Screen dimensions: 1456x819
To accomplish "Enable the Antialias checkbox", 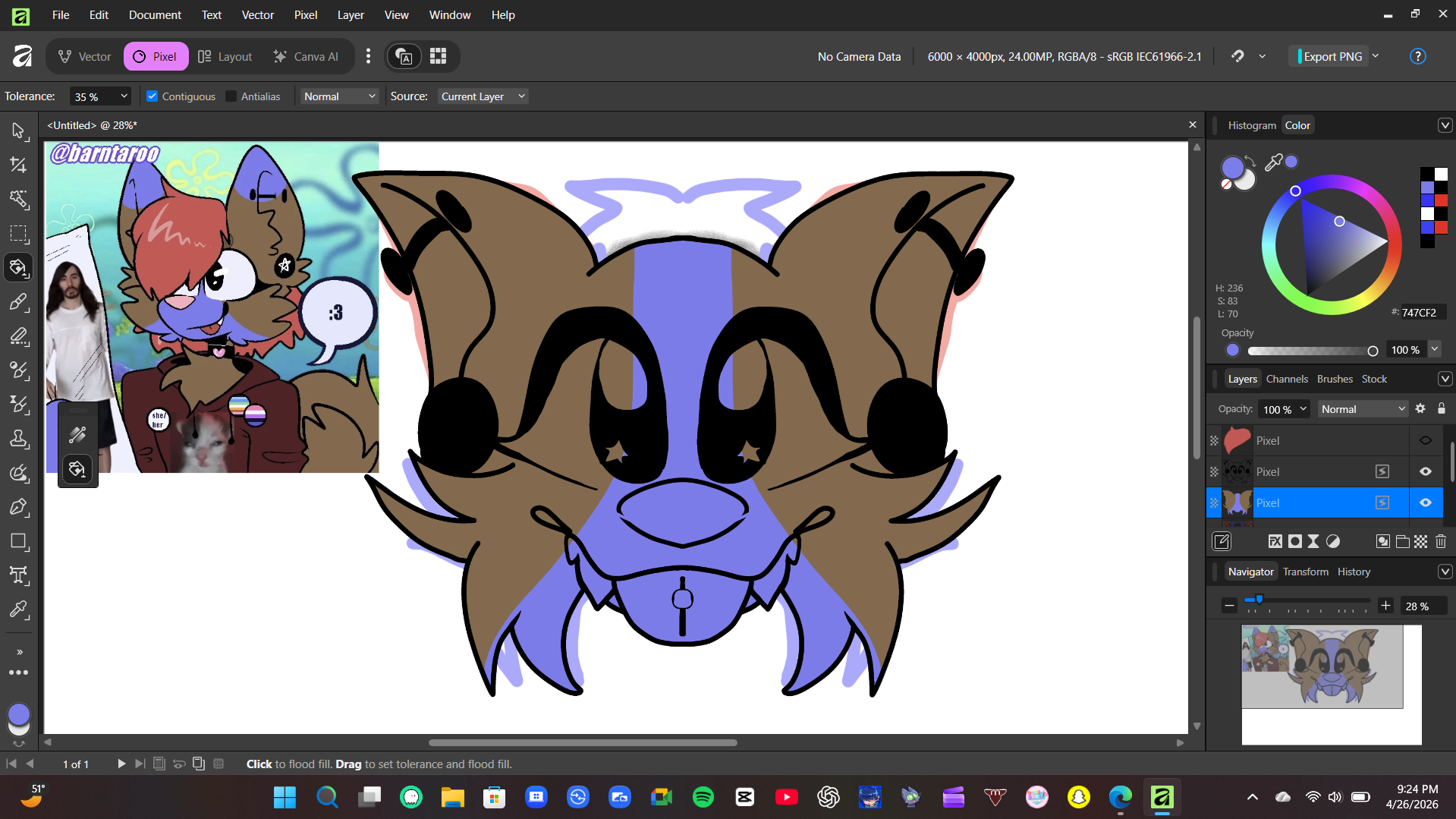I will pos(231,96).
